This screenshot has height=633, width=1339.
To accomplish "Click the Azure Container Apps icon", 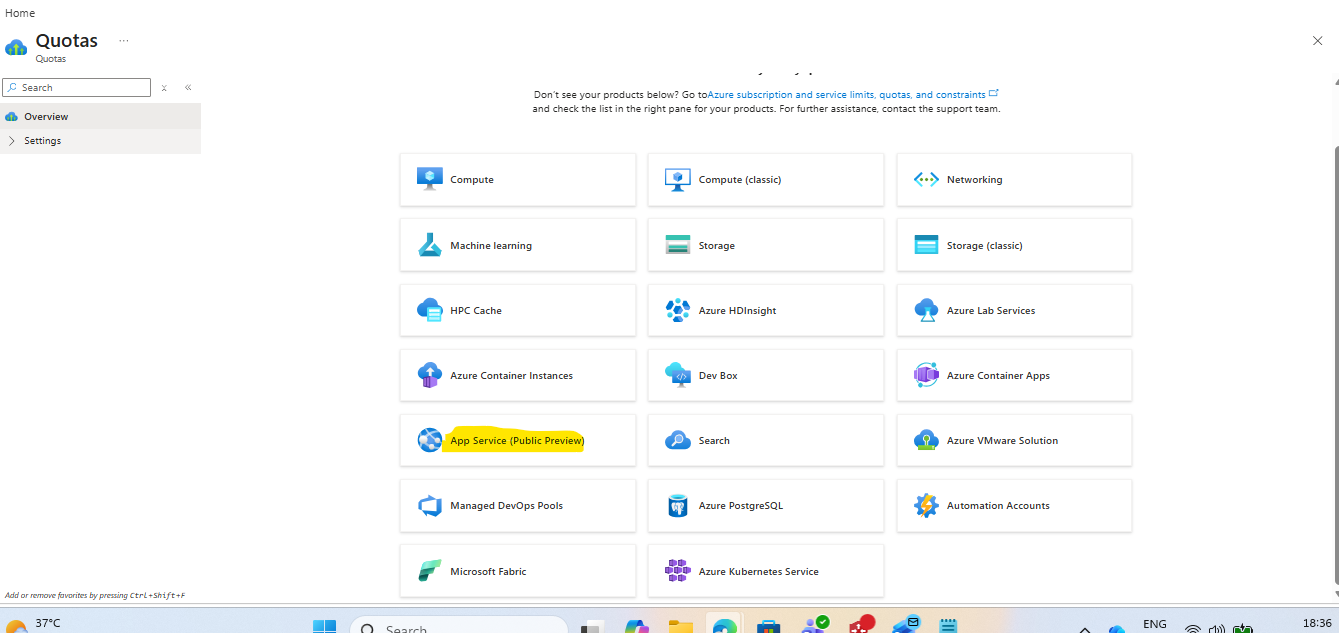I will coord(926,375).
